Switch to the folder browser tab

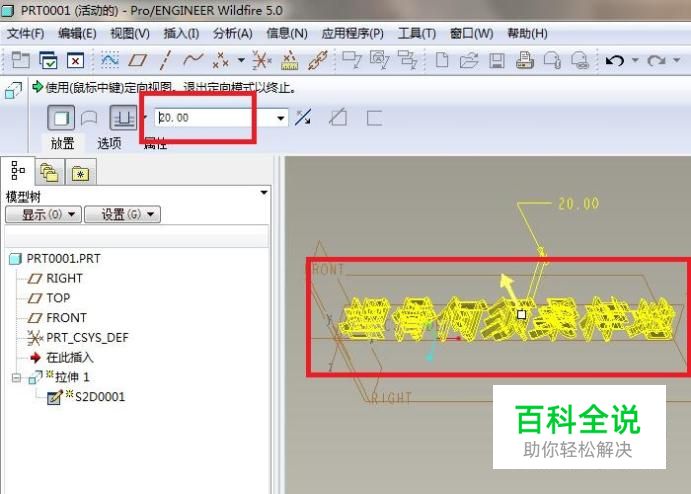point(49,172)
